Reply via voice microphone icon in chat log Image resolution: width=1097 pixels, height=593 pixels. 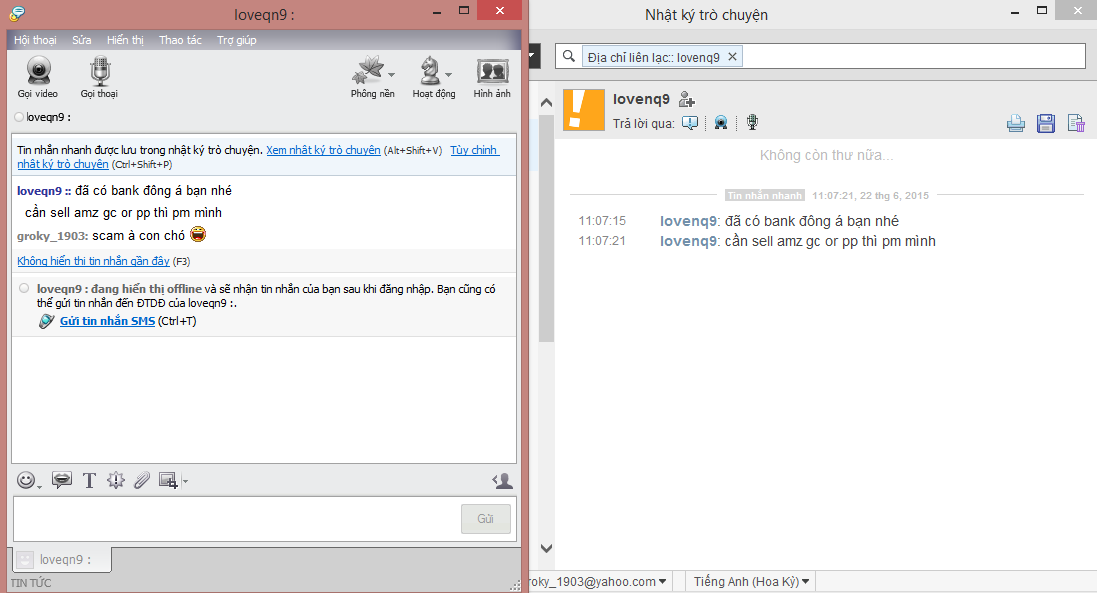click(x=752, y=123)
